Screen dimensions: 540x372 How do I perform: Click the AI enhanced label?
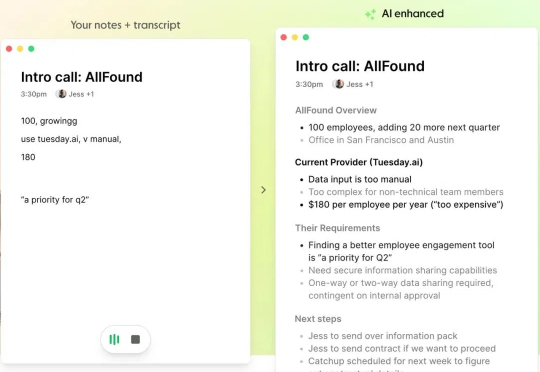413,13
